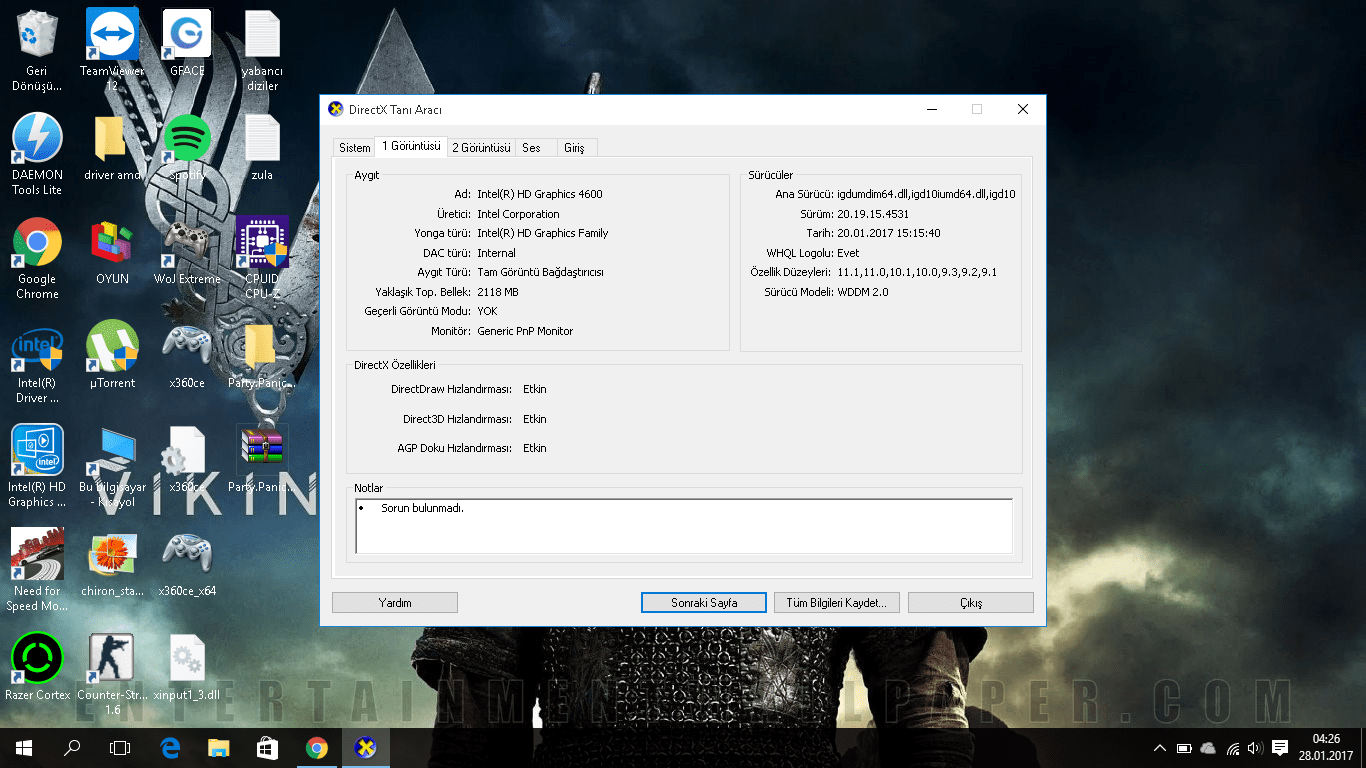Show hidden system tray icons
The width and height of the screenshot is (1366, 768).
click(x=1160, y=748)
